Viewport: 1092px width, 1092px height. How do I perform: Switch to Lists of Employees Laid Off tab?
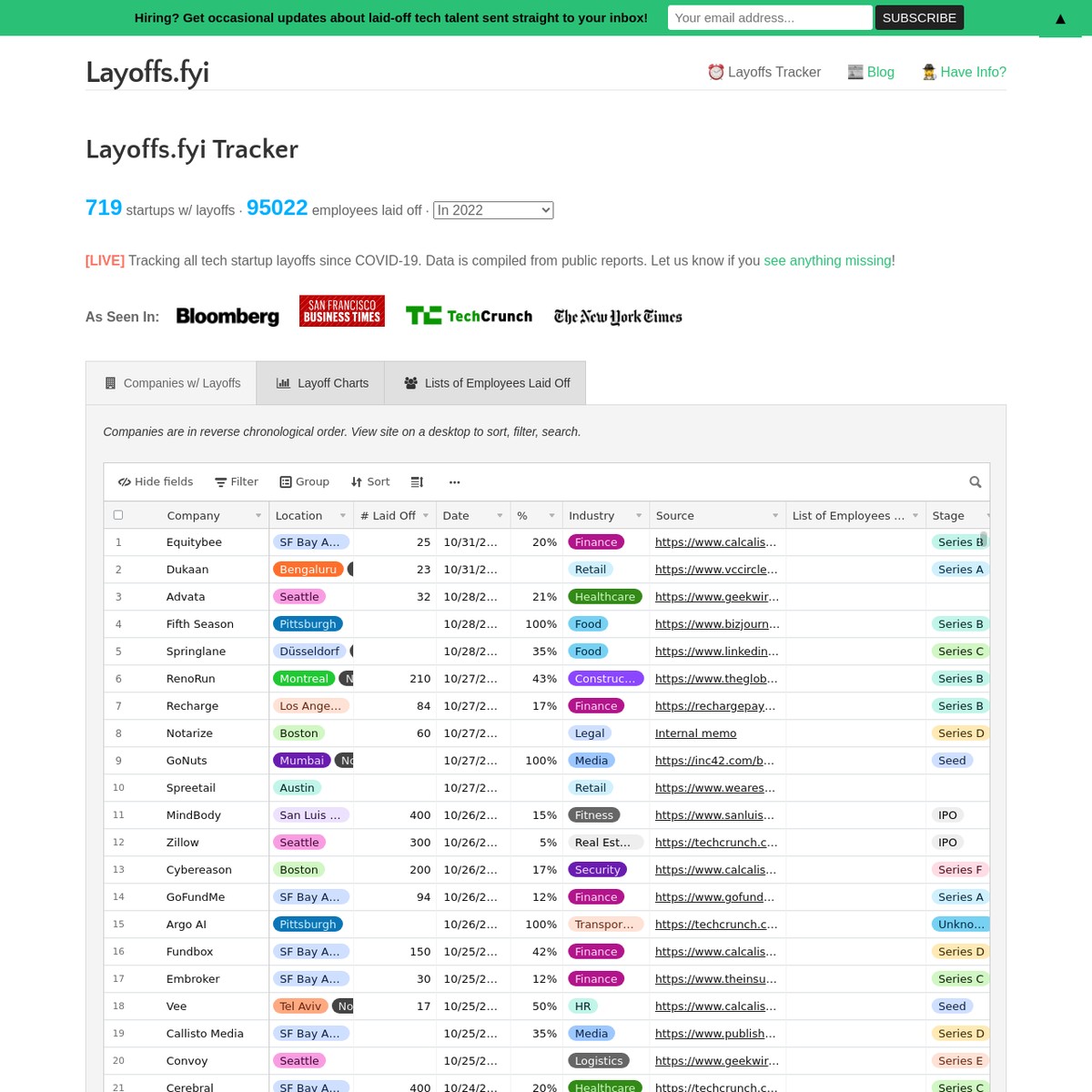(x=485, y=383)
